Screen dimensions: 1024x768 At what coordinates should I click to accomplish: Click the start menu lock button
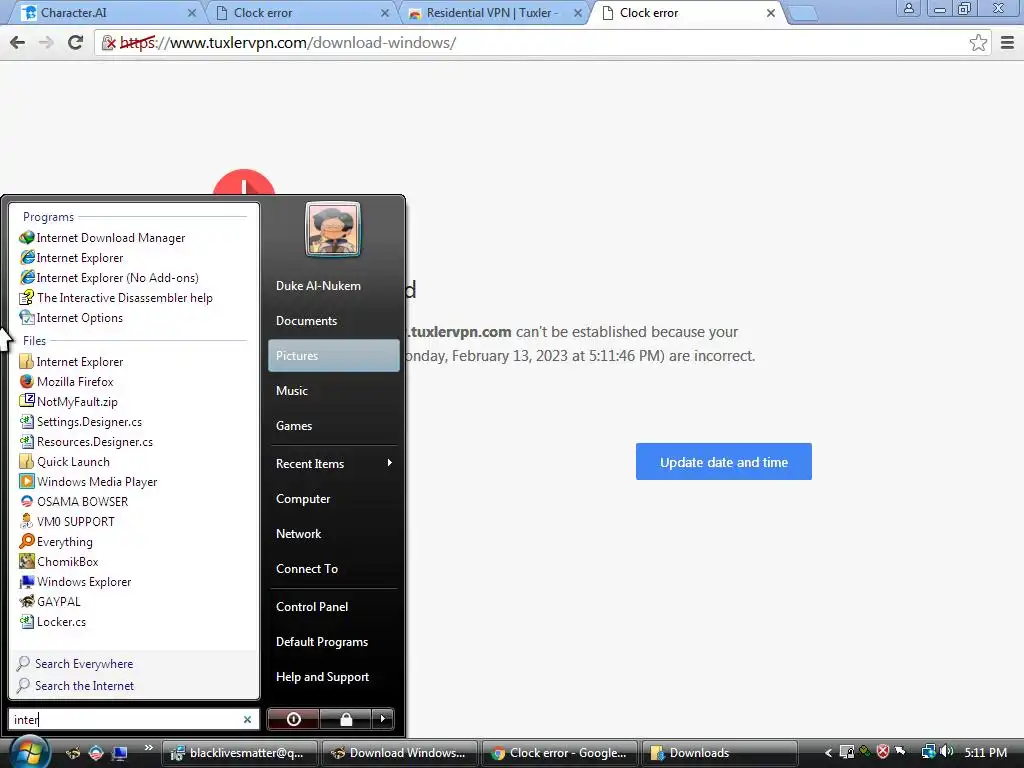[346, 719]
